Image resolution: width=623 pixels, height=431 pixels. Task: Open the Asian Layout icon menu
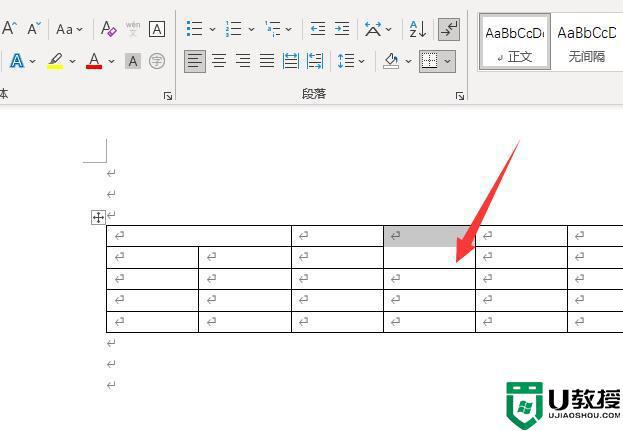[x=378, y=29]
